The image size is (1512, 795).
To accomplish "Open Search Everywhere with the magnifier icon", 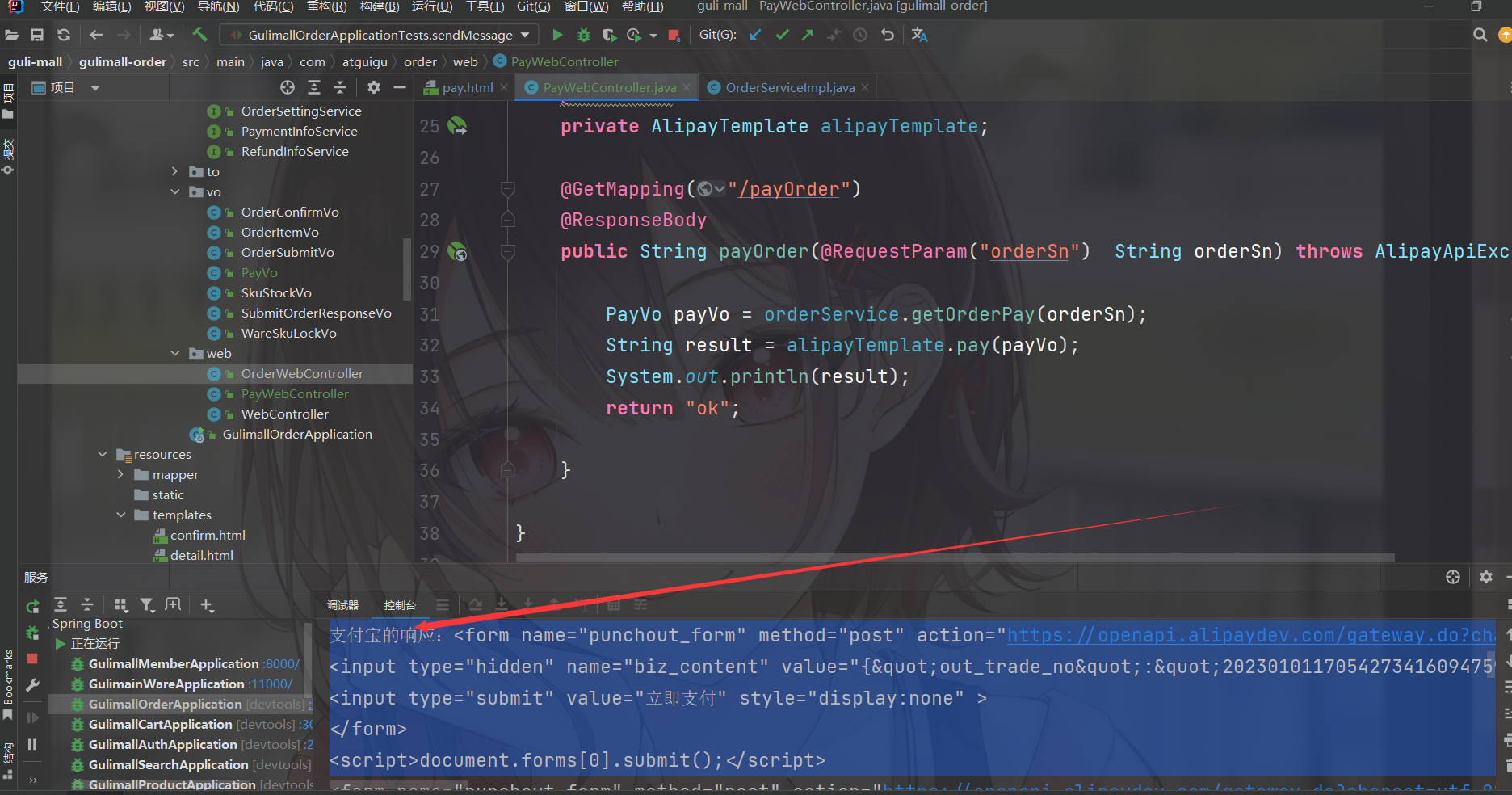I will click(x=1480, y=35).
